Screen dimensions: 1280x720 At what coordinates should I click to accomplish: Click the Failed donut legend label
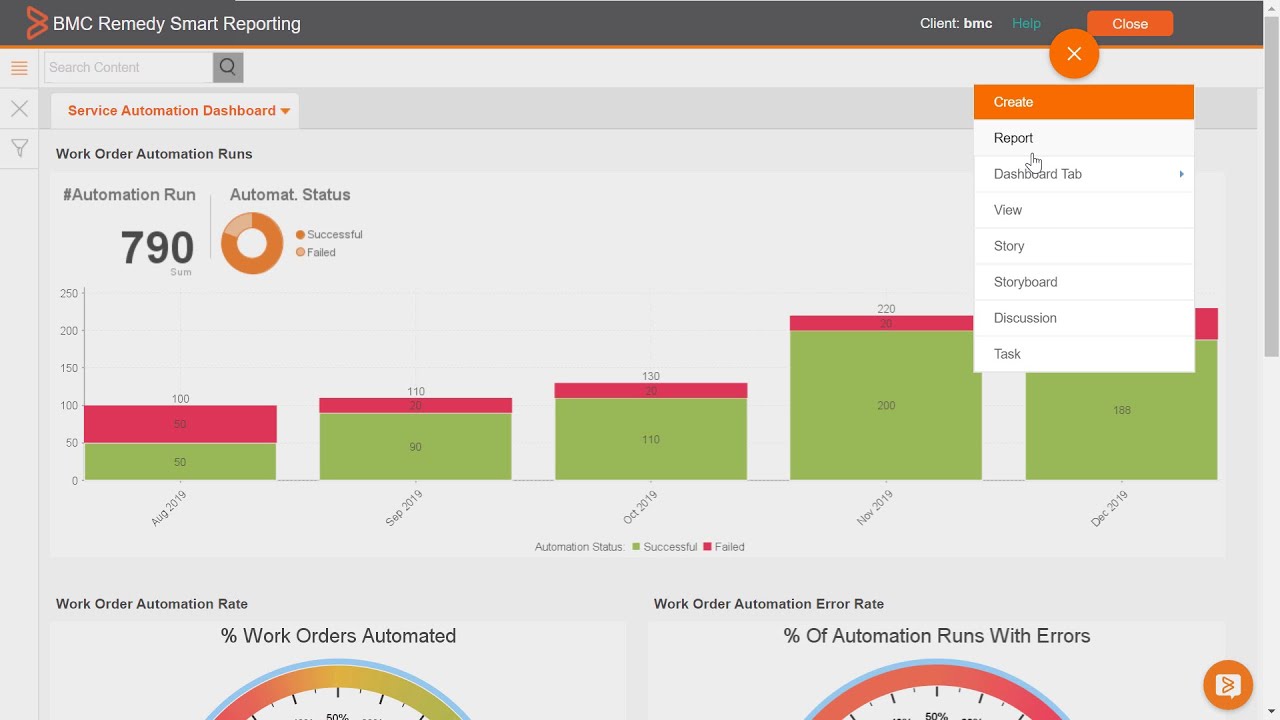(x=321, y=253)
